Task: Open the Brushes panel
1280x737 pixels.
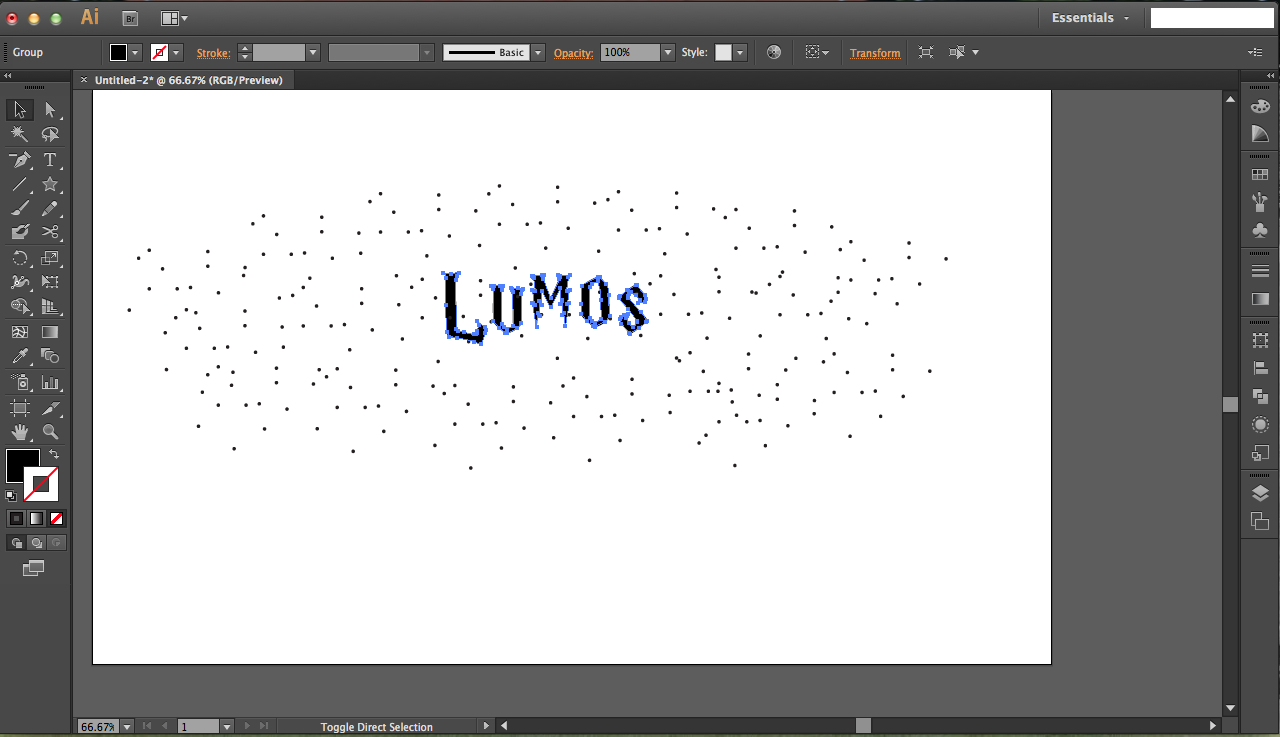Action: (x=1260, y=203)
